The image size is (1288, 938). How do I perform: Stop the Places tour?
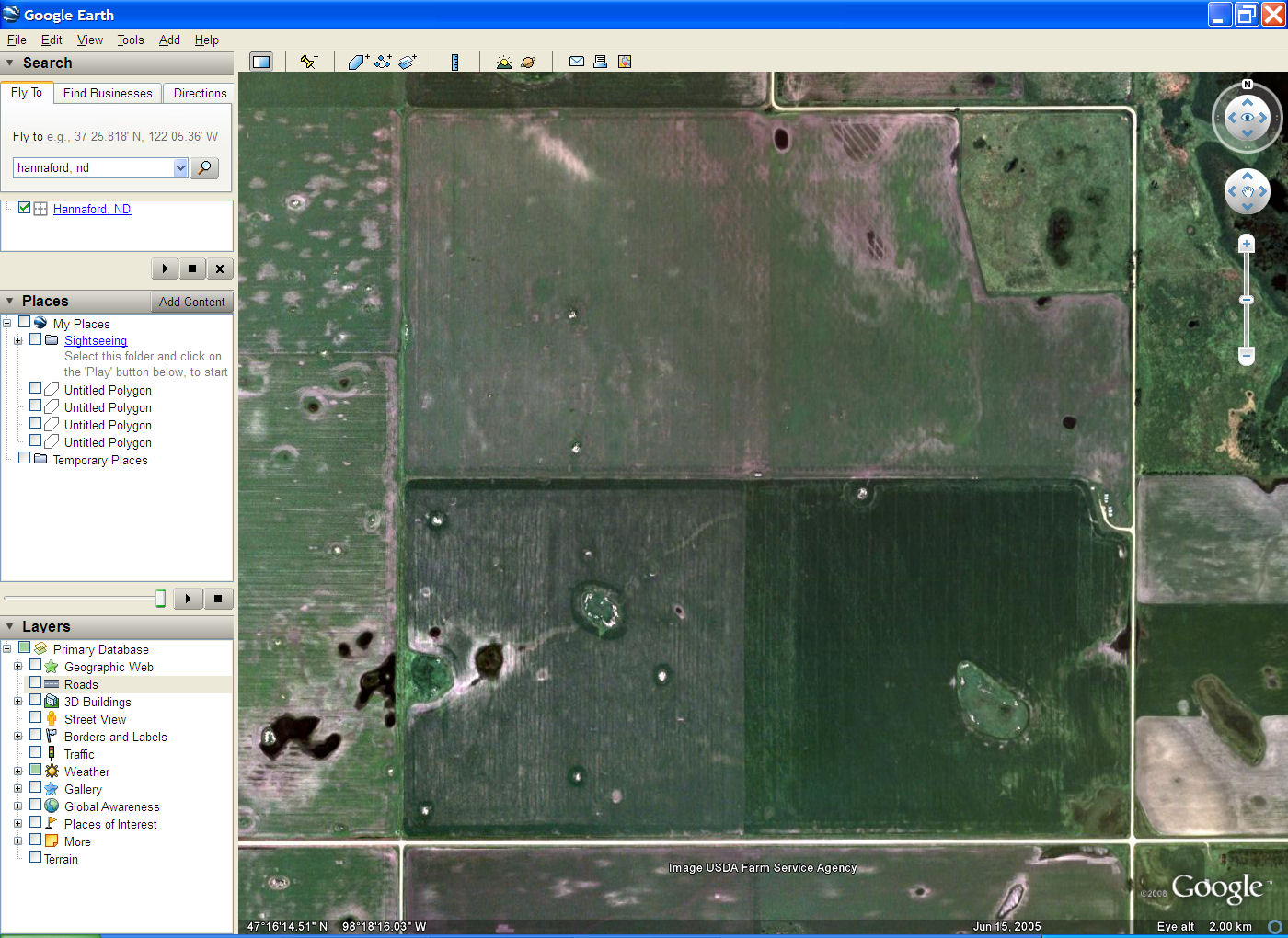click(x=218, y=599)
